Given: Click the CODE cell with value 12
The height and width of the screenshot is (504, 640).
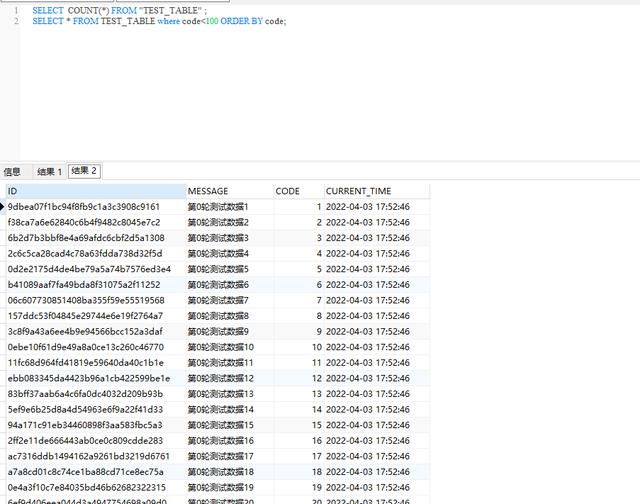Looking at the screenshot, I should (x=299, y=378).
